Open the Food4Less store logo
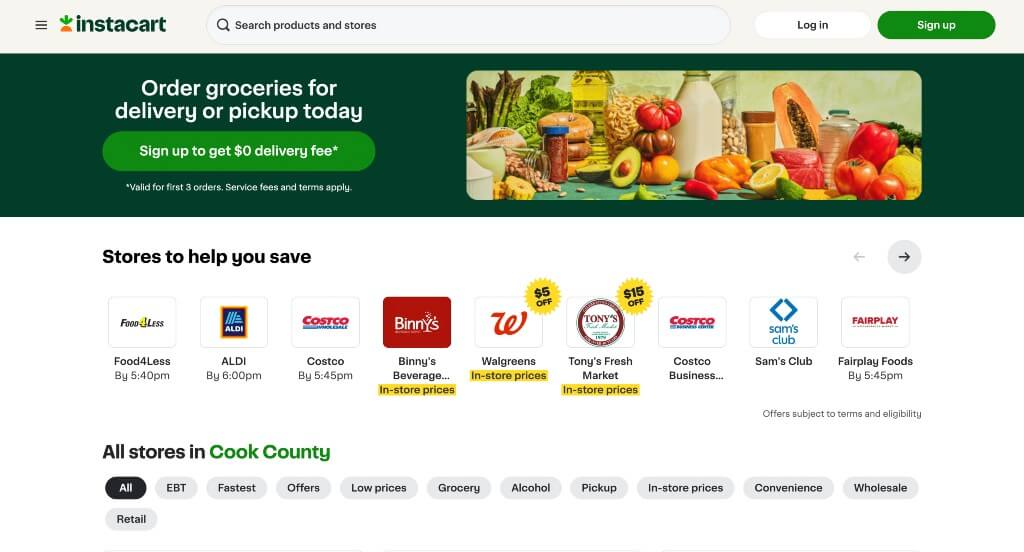The height and width of the screenshot is (552, 1024). click(x=142, y=322)
